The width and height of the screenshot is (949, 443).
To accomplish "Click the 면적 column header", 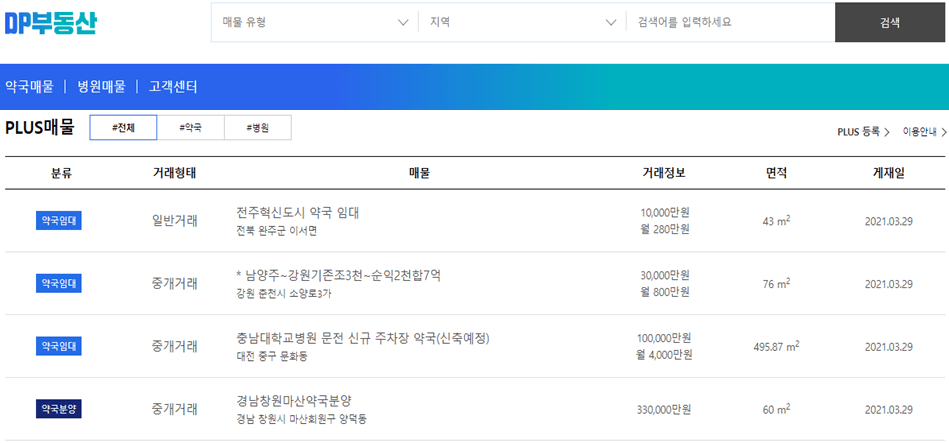I will coord(777,173).
